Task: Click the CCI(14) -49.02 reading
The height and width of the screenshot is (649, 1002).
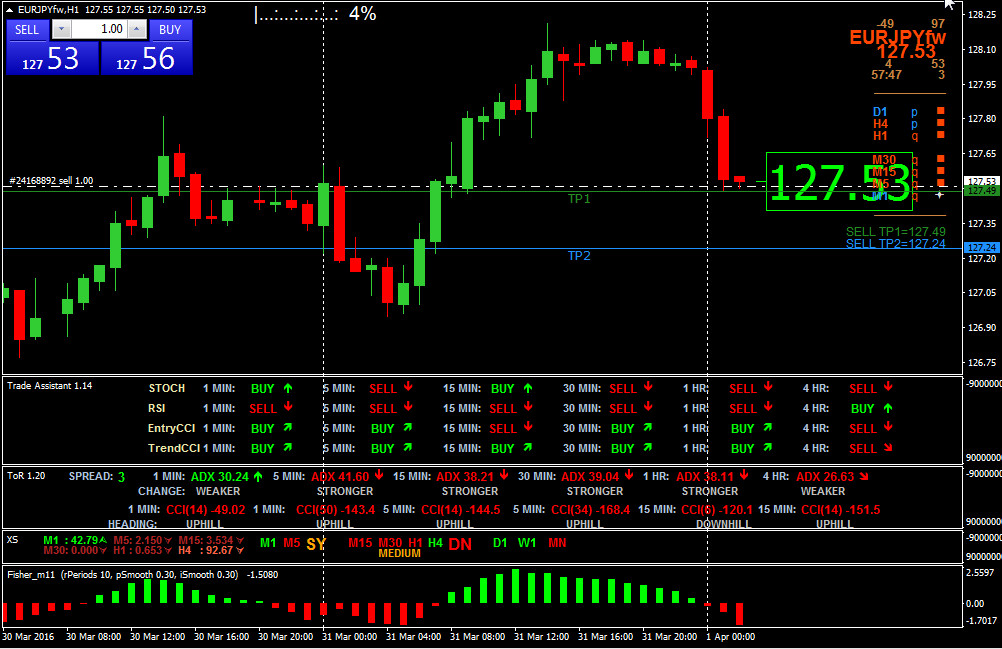Action: 206,510
